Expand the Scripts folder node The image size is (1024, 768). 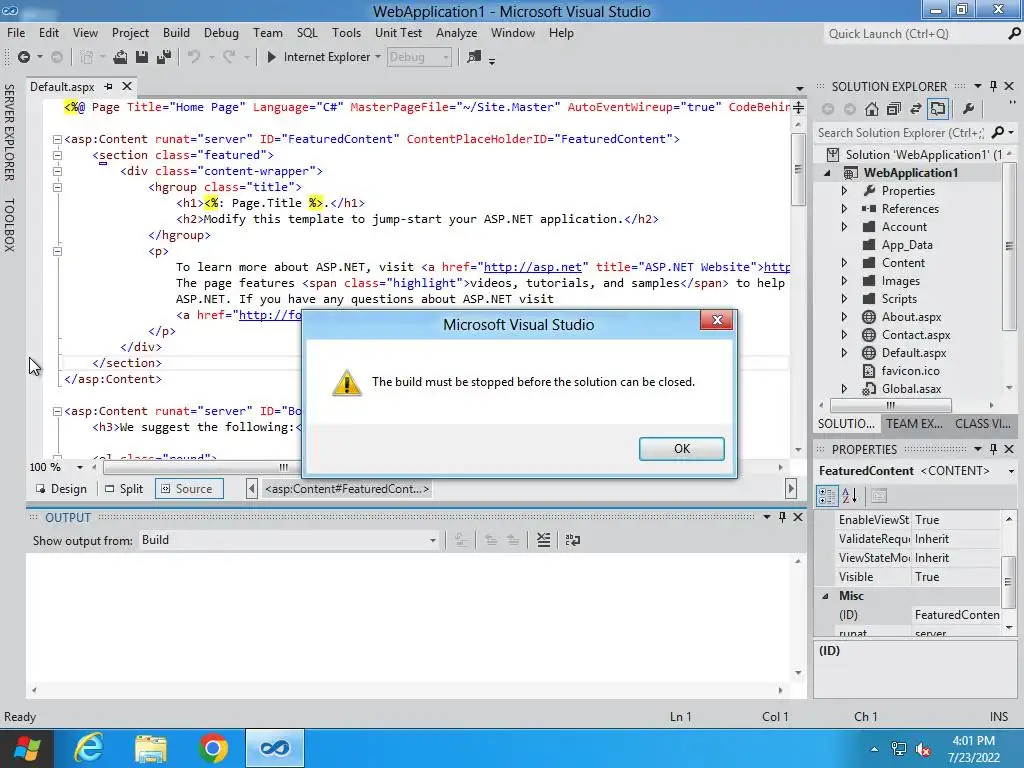[x=844, y=298]
